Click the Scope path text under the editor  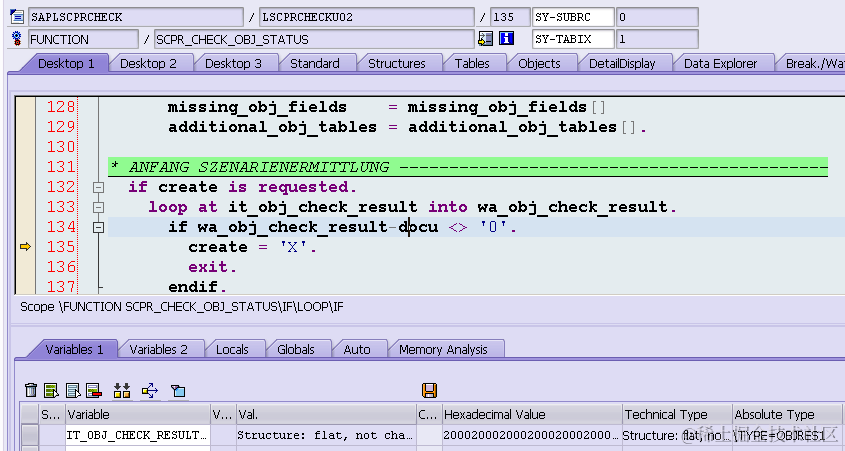click(182, 307)
